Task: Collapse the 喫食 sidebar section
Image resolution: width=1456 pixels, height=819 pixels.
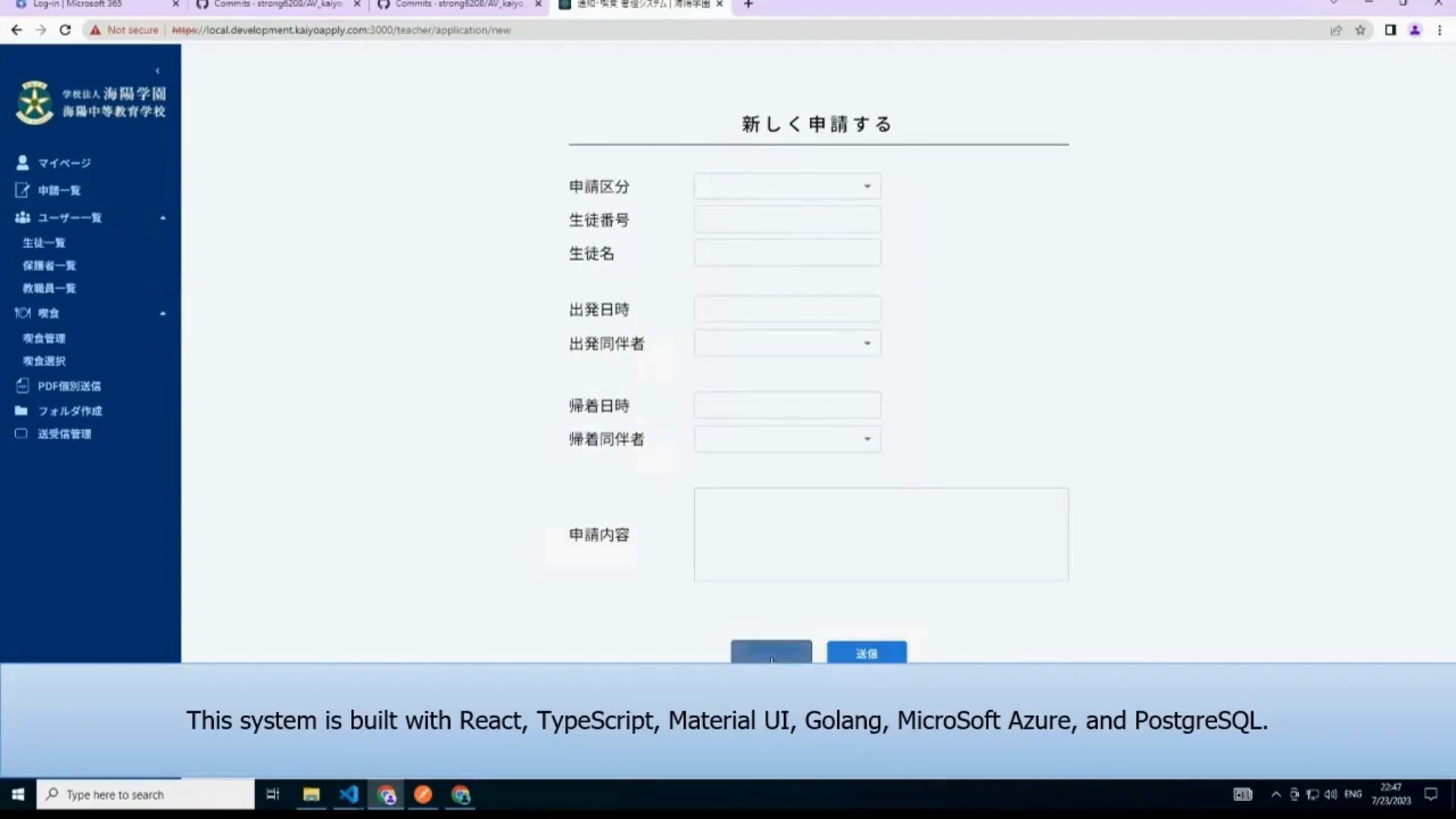Action: (162, 313)
